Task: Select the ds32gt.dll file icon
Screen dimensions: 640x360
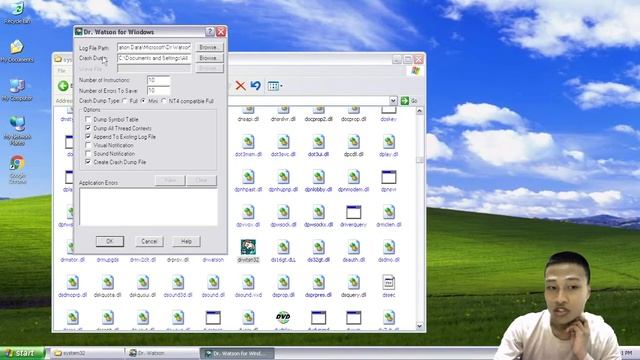Action: click(318, 247)
